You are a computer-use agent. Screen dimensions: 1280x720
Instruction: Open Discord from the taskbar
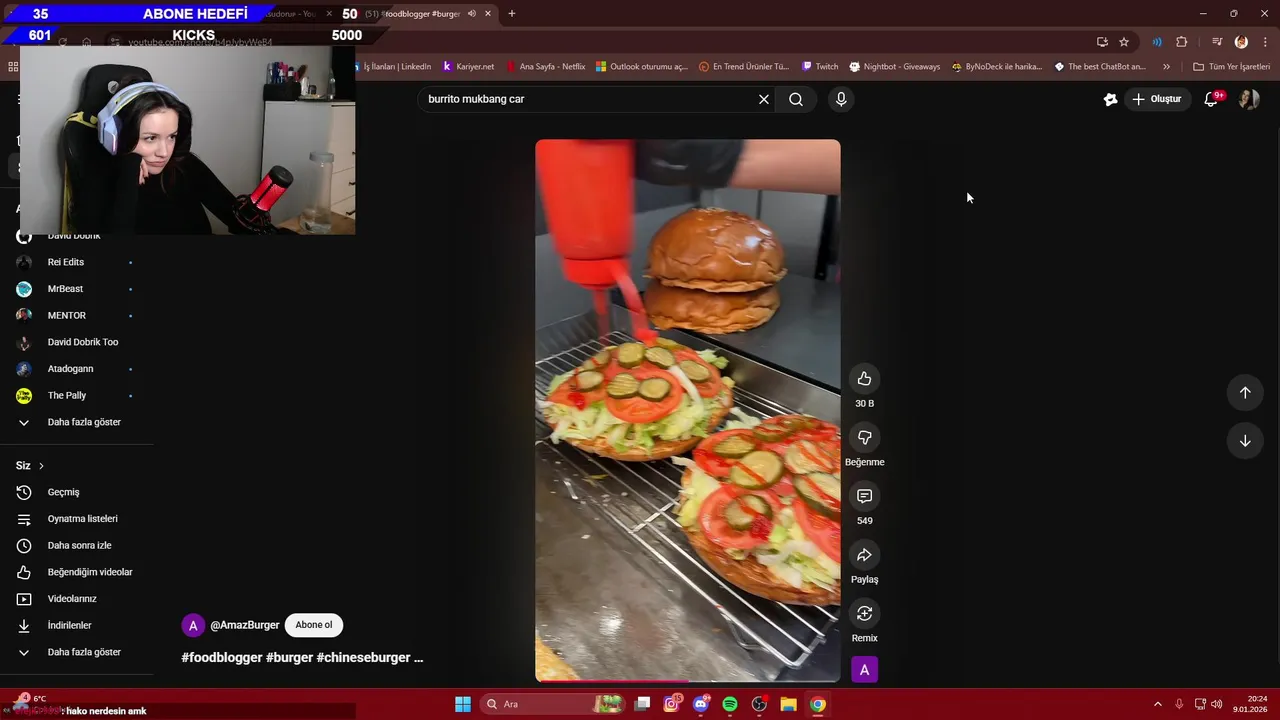(701, 704)
